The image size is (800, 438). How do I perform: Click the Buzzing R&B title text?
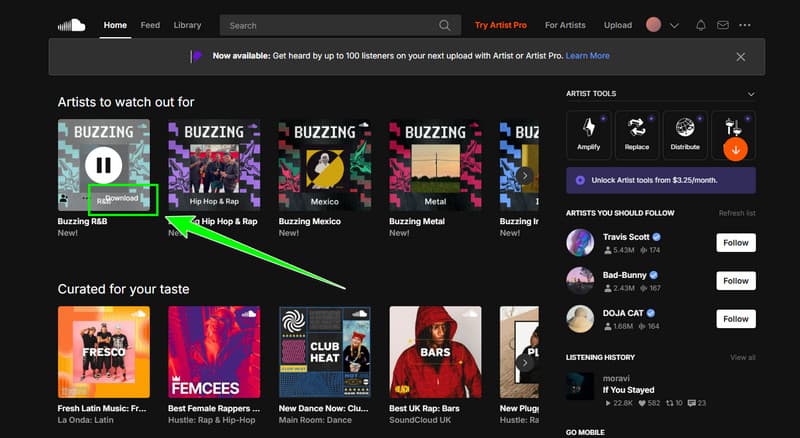tap(83, 221)
